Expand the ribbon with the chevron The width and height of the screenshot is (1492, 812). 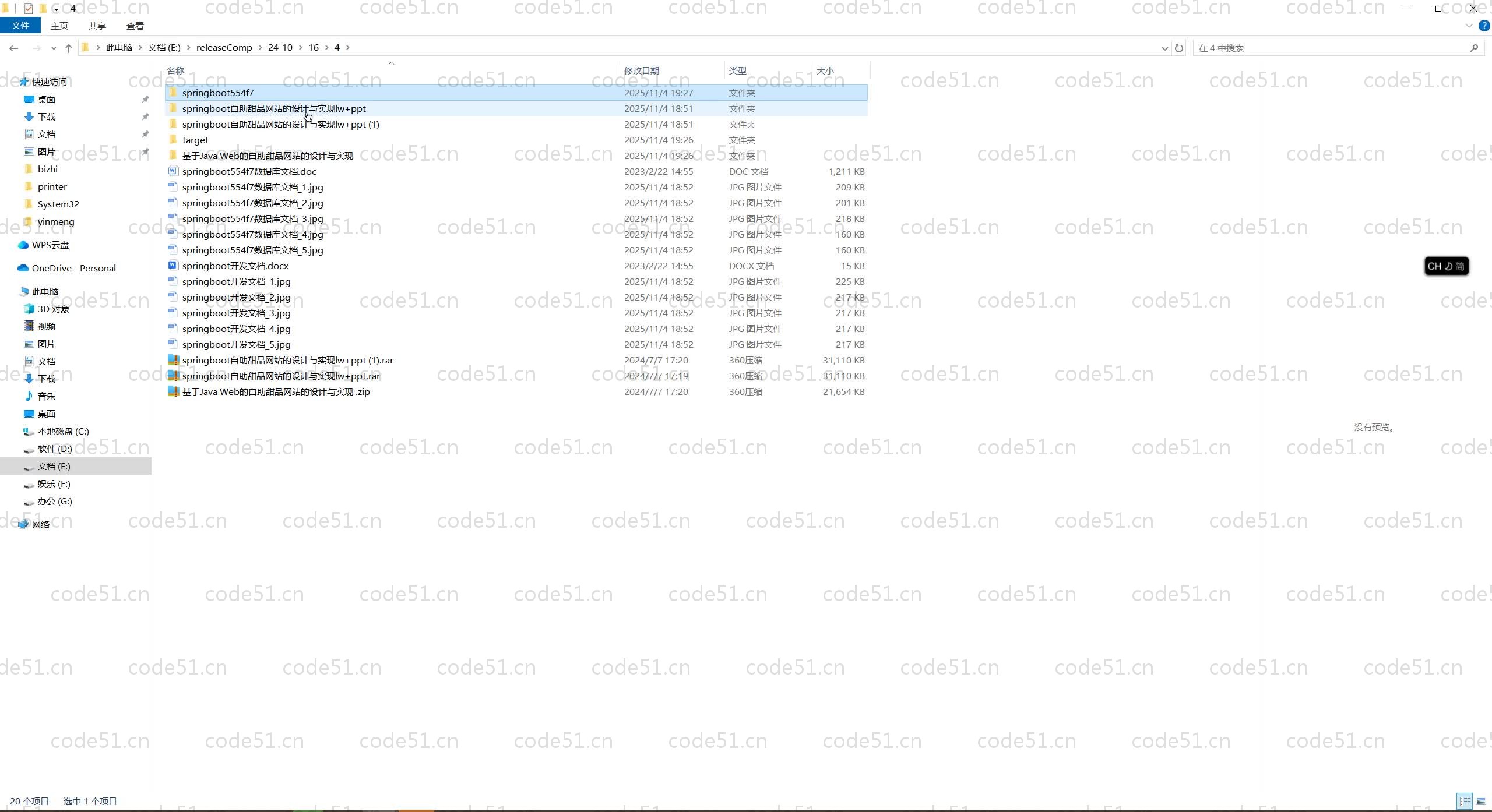pyautogui.click(x=1469, y=26)
